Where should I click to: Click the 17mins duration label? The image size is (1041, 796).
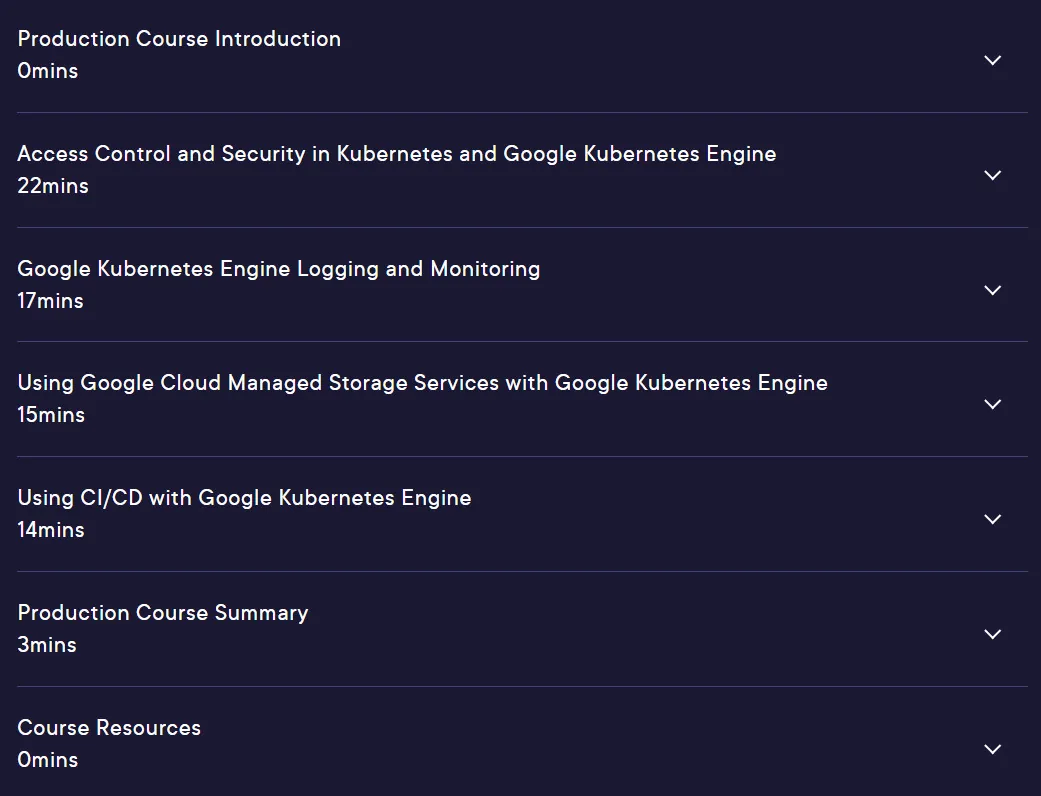coord(50,301)
